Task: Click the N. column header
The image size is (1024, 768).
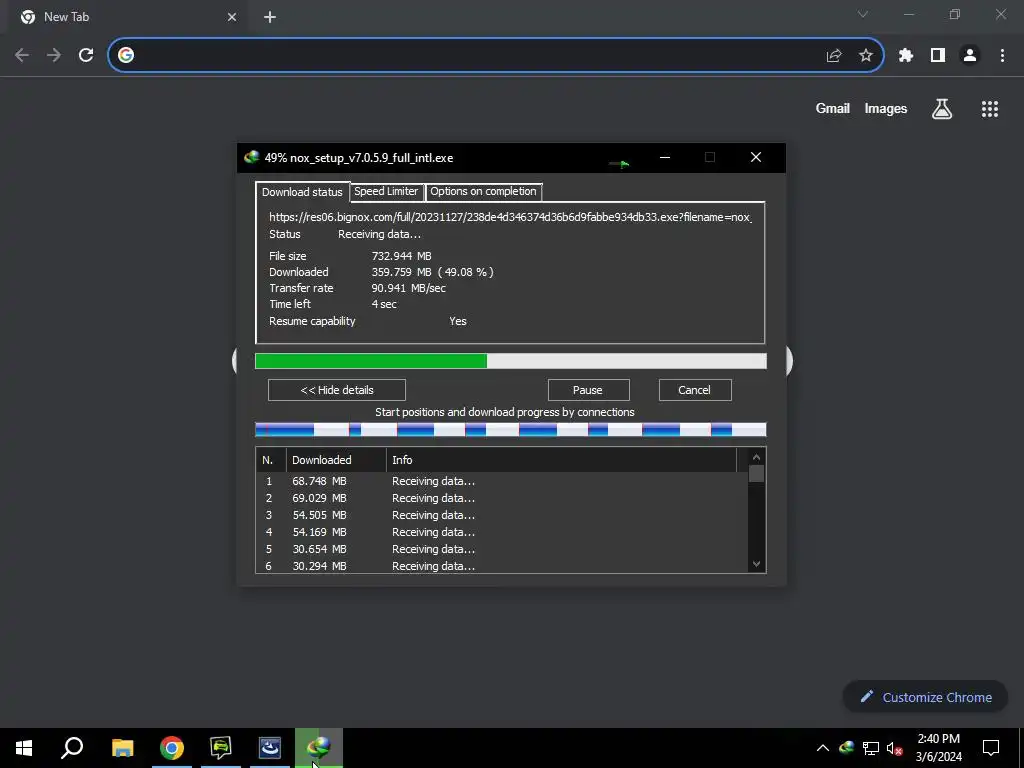Action: (x=270, y=460)
